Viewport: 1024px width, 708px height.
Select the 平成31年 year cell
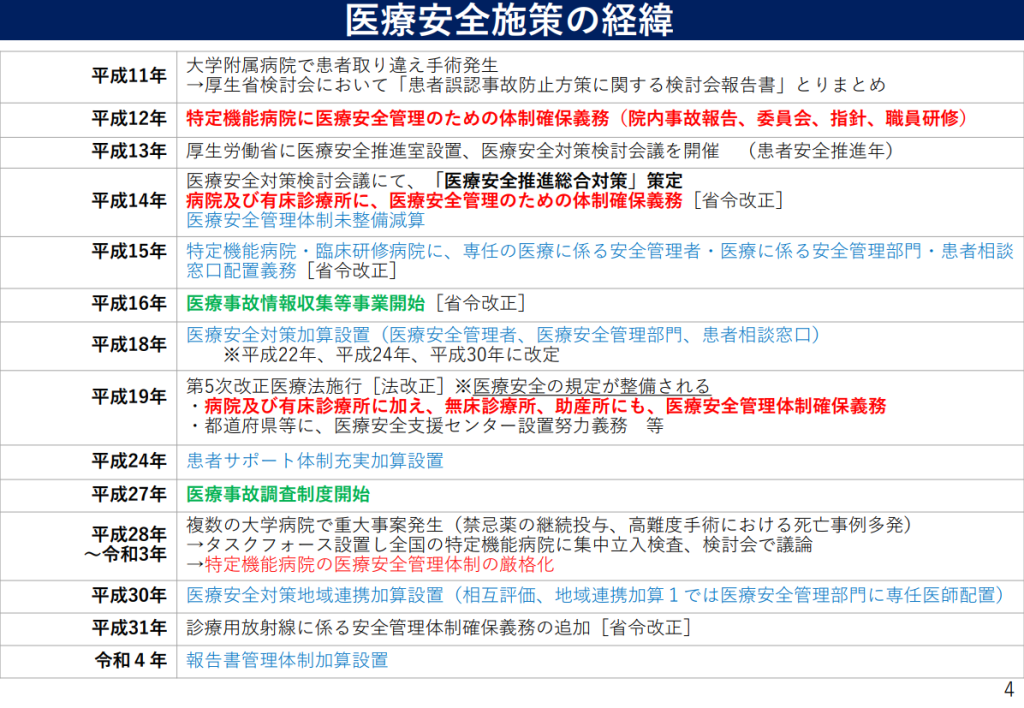pyautogui.click(x=88, y=628)
